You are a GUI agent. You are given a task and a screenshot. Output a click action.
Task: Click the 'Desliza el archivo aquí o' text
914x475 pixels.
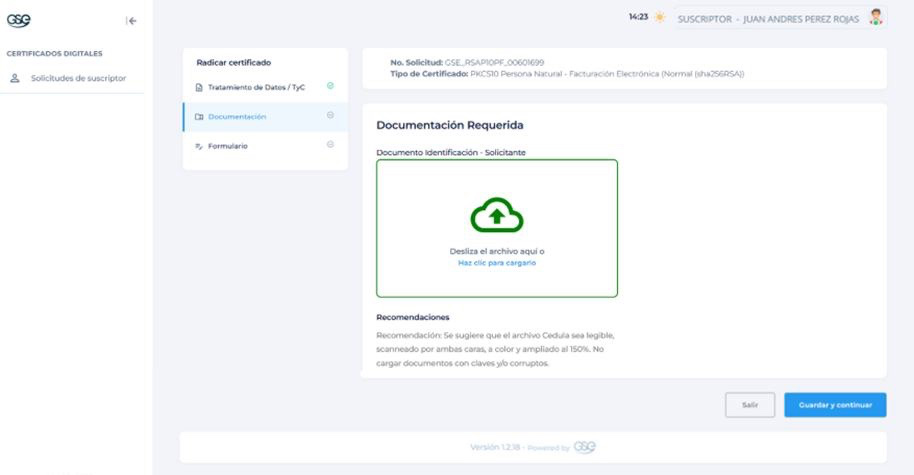[497, 251]
